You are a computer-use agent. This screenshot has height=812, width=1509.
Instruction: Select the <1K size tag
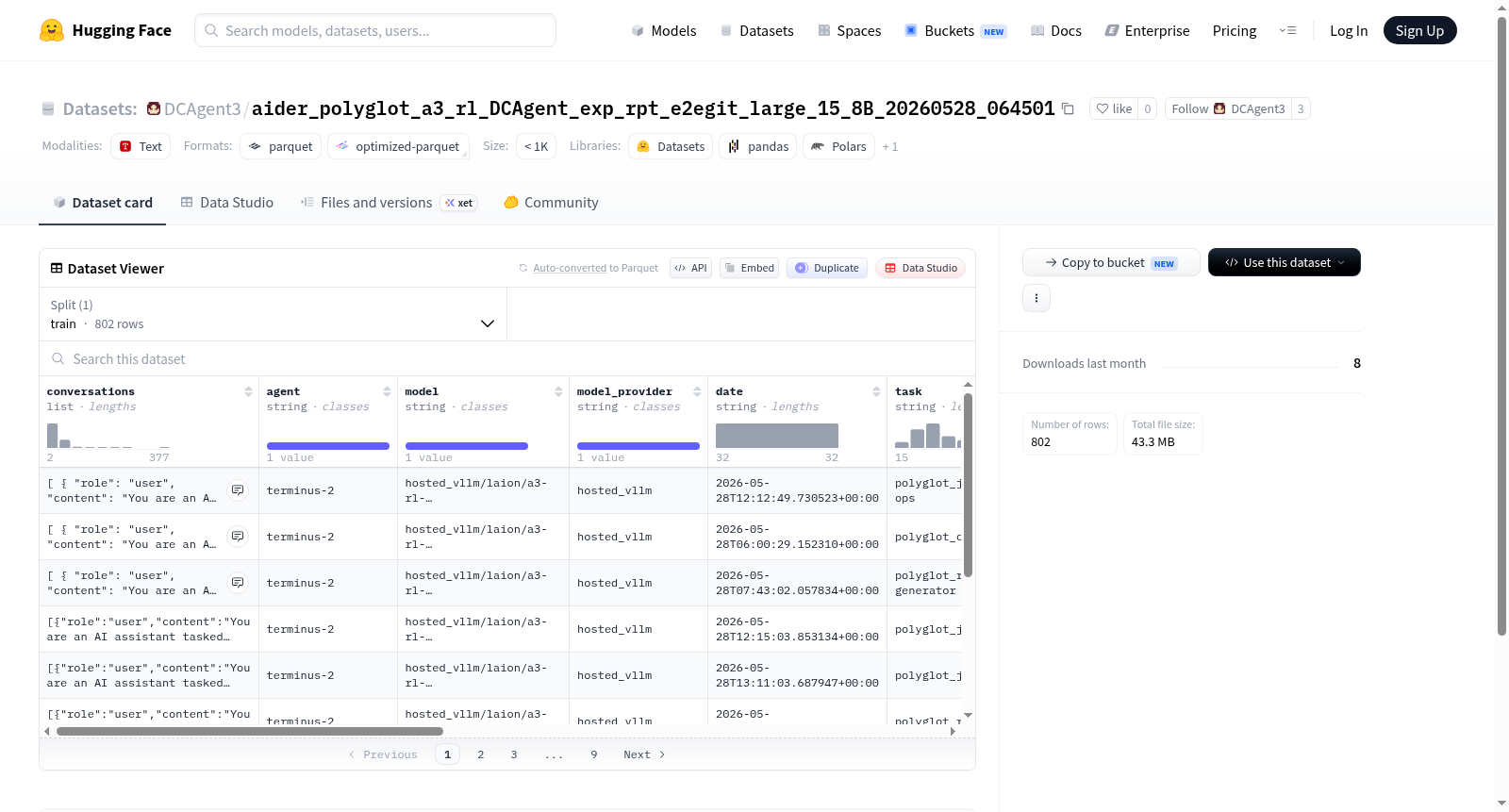[x=536, y=146]
